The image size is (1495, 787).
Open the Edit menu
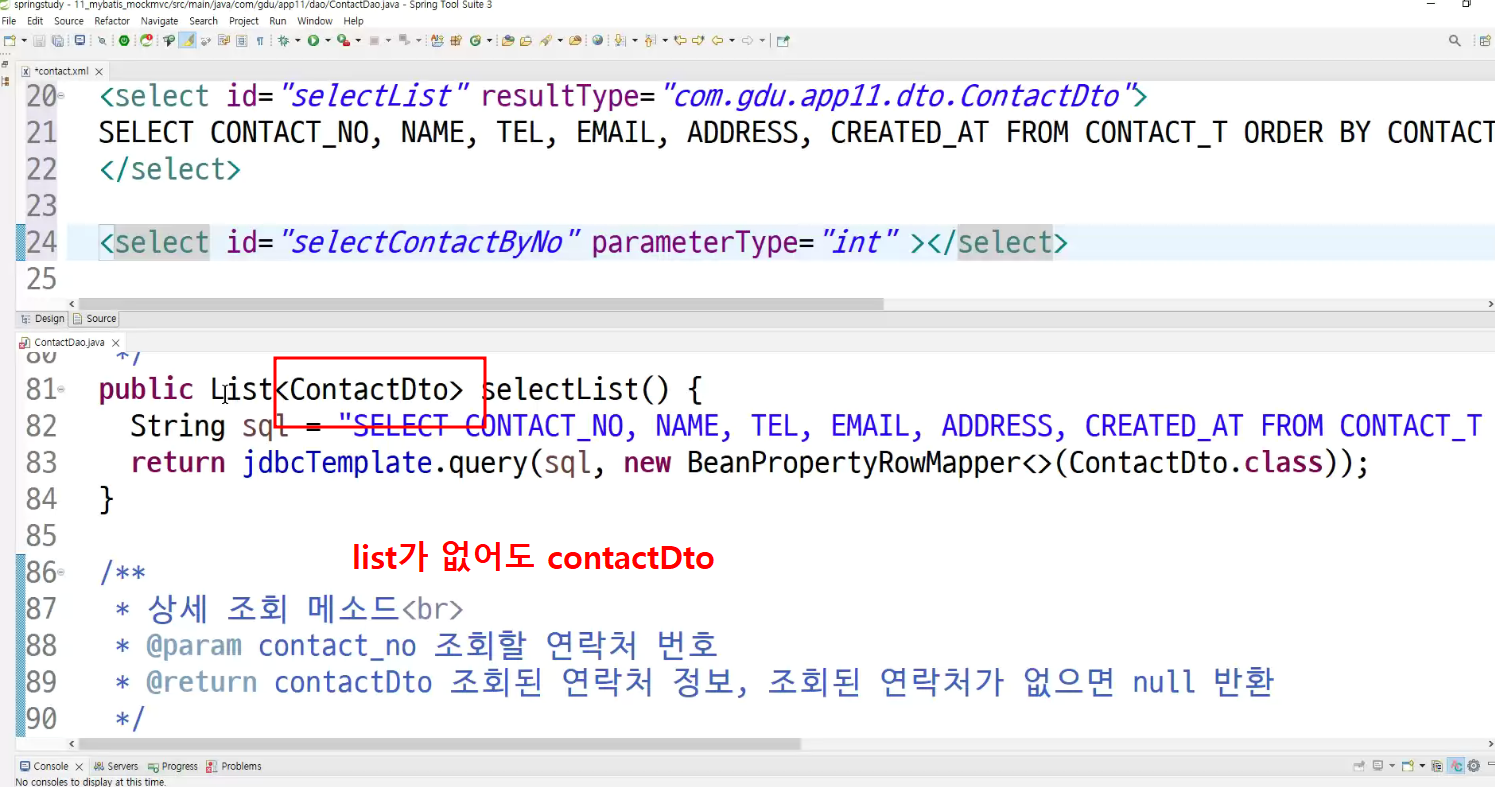click(x=35, y=21)
